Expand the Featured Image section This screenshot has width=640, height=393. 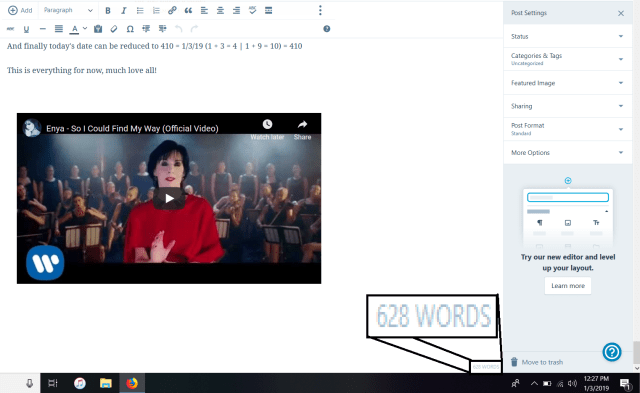pyautogui.click(x=567, y=83)
